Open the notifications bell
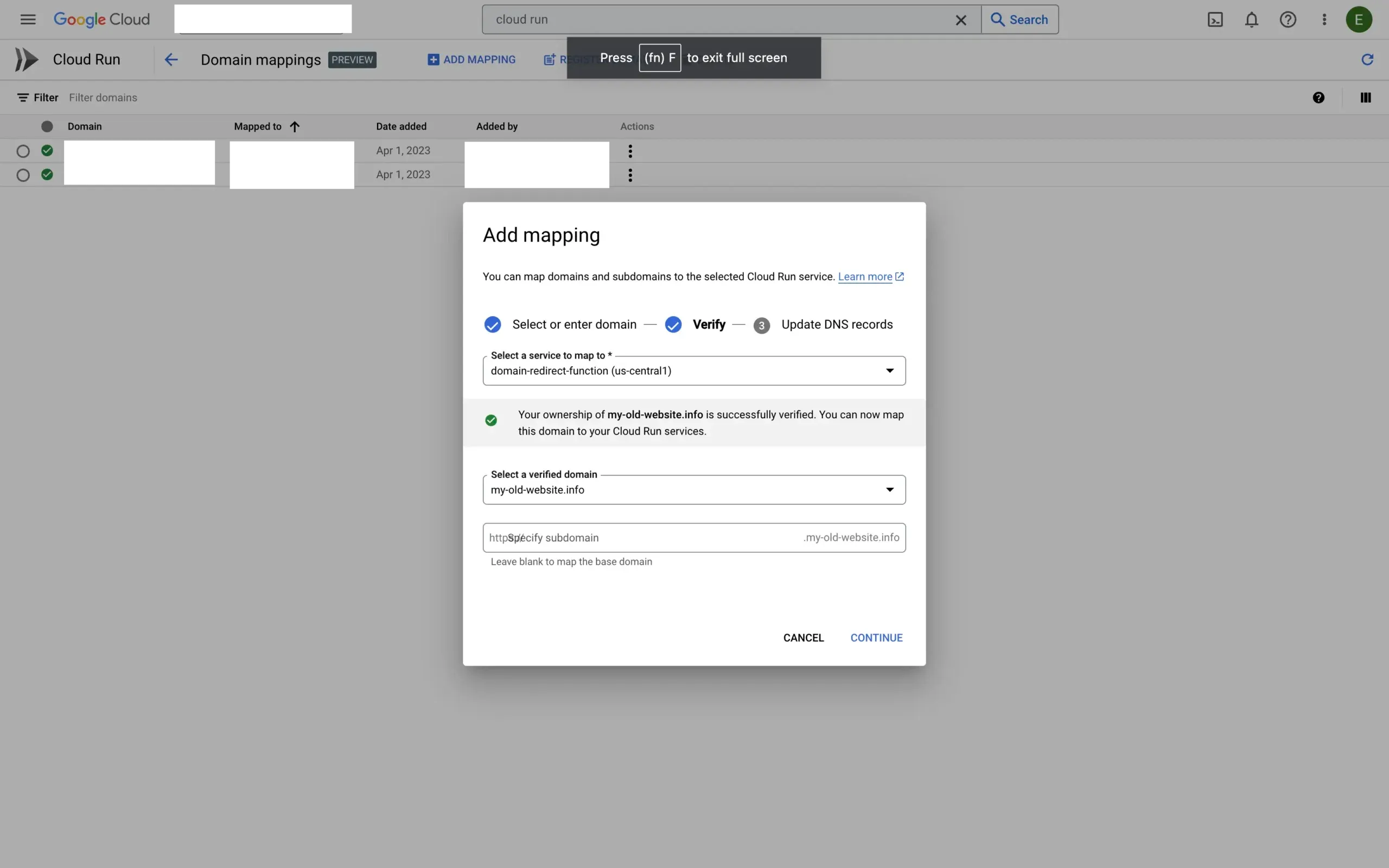Viewport: 1389px width, 868px height. (1251, 20)
